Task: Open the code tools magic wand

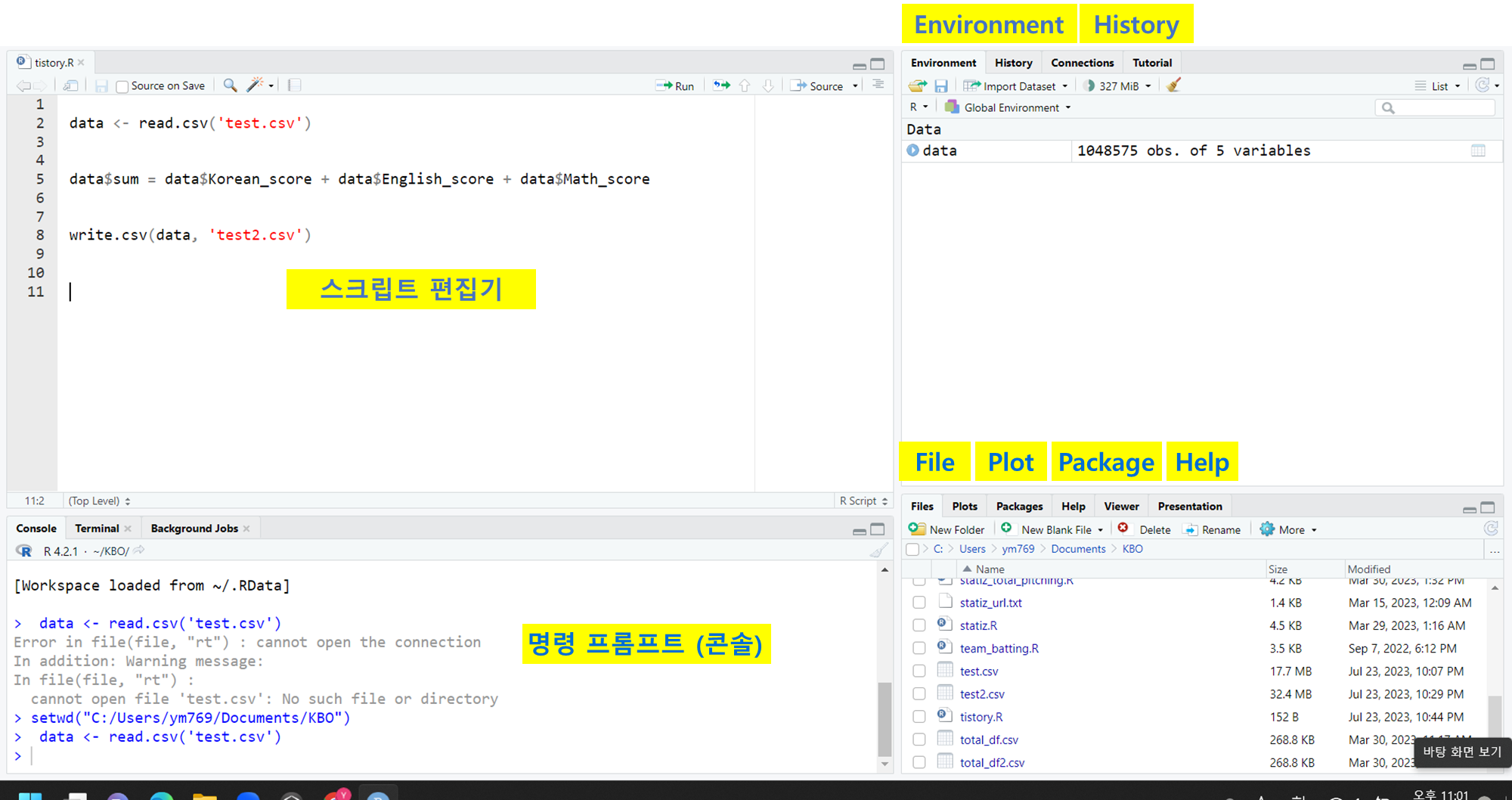Action: pos(256,85)
